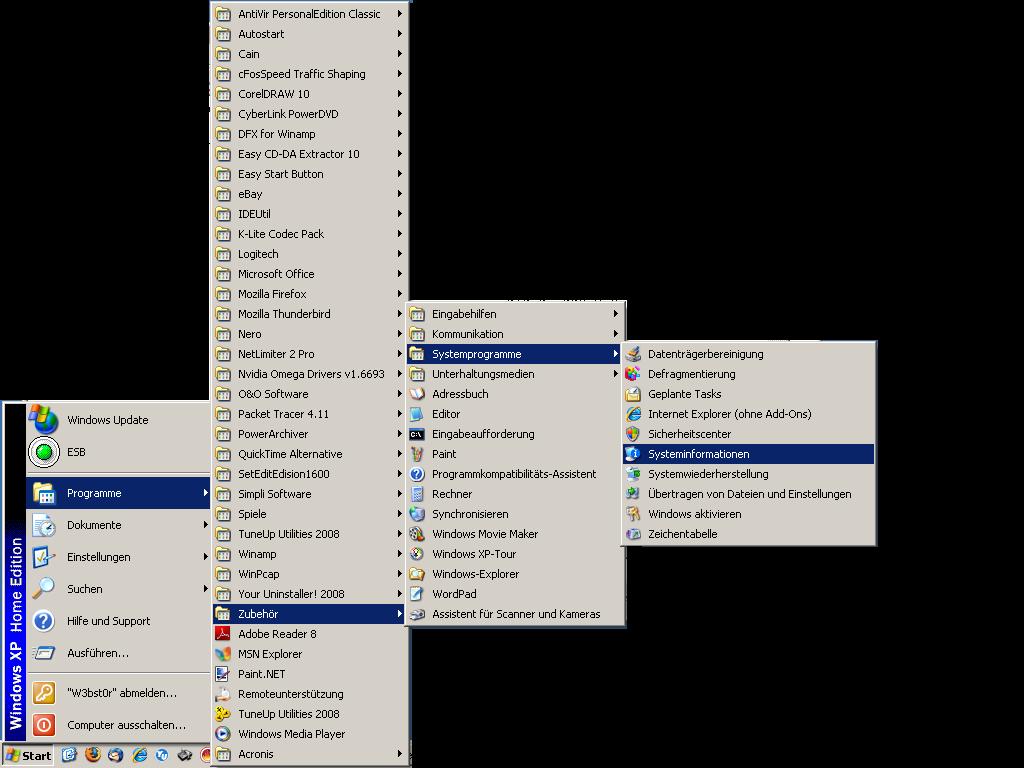Viewport: 1024px width, 768px height.
Task: Open Adobe Reader 8 via its icon
Action: pos(223,634)
